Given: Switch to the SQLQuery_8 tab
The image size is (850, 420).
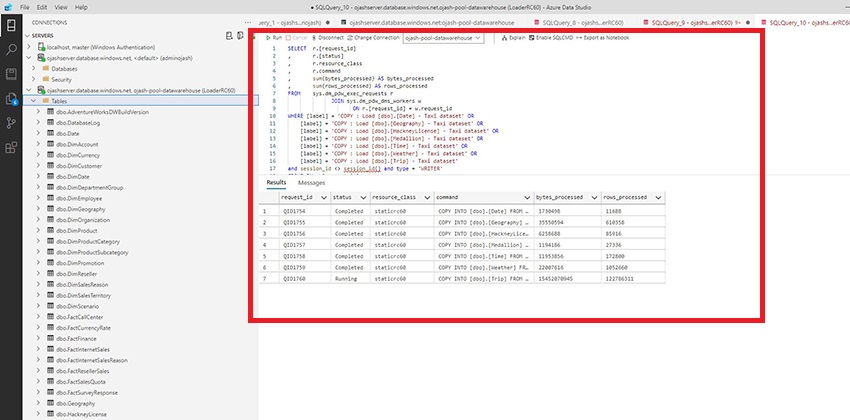Looking at the screenshot, I should coord(582,23).
